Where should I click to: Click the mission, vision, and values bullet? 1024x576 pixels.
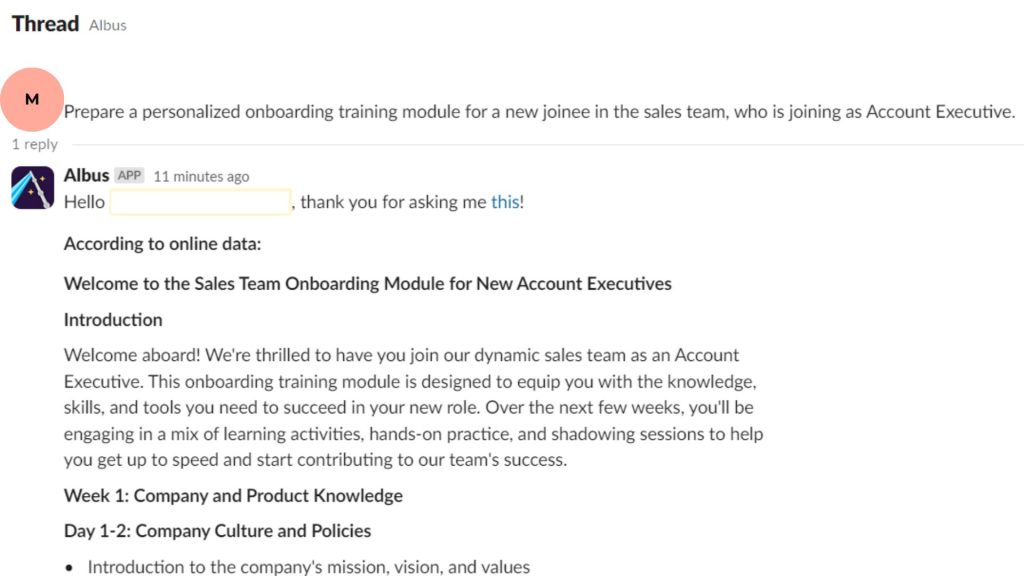(x=309, y=566)
